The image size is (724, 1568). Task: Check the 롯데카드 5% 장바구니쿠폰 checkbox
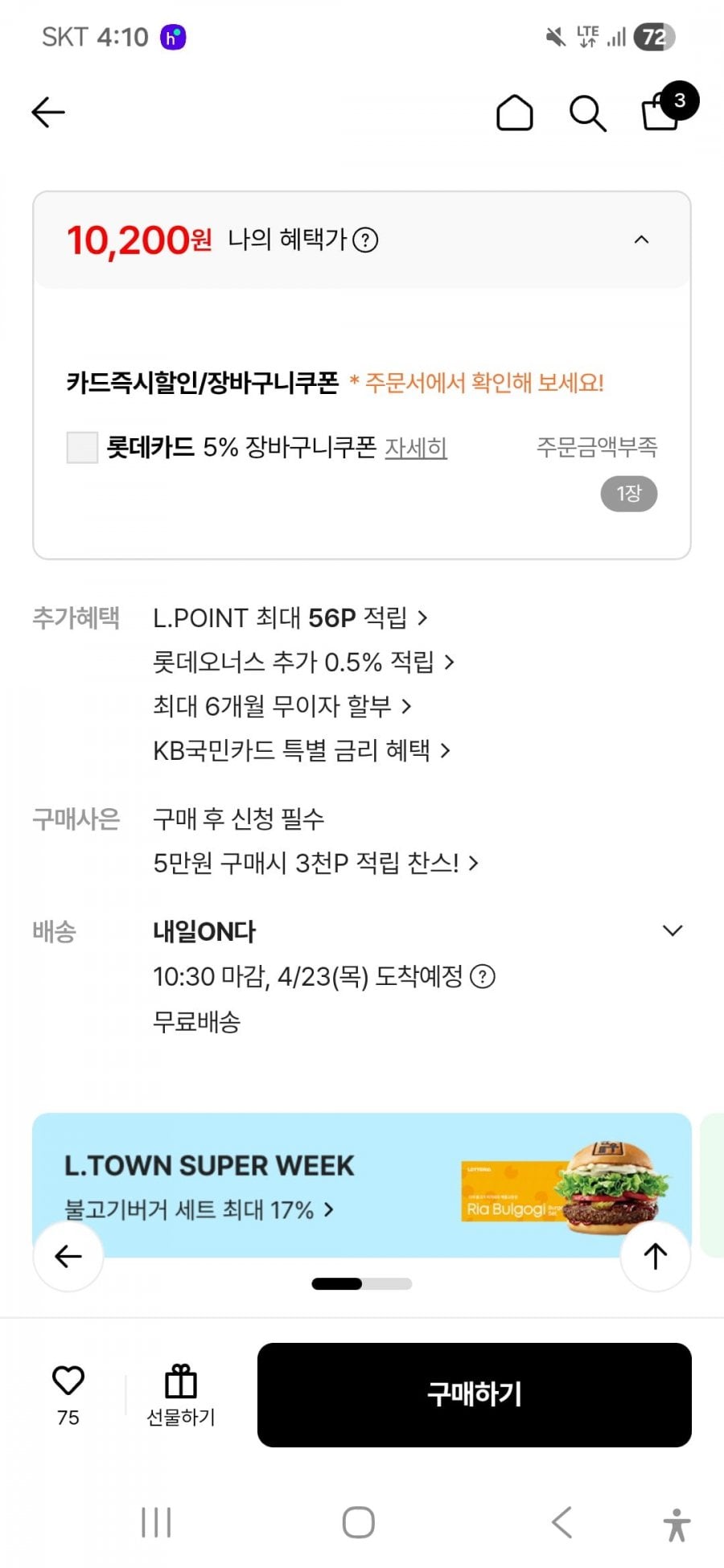(82, 447)
